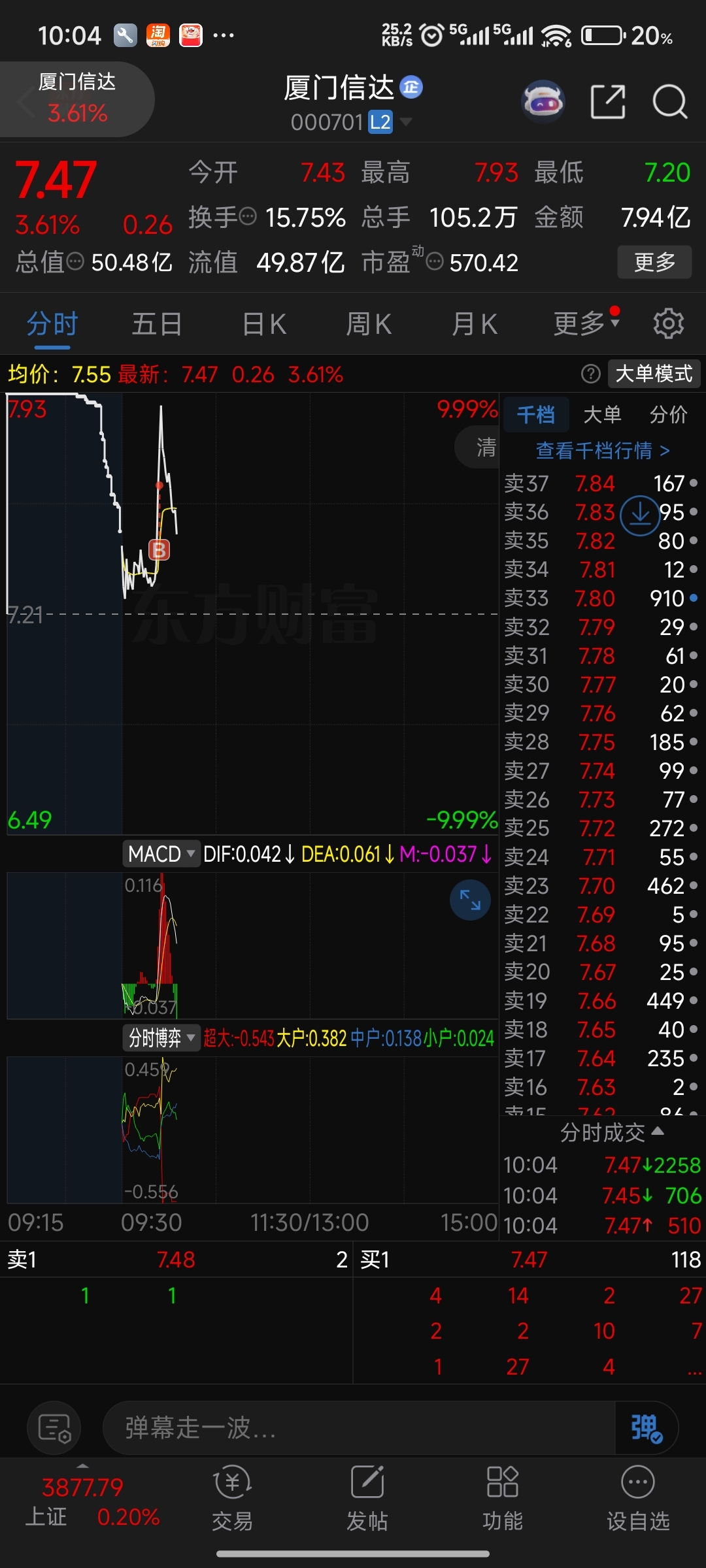Tap the B buy marker on chart
706x1568 pixels.
(160, 549)
